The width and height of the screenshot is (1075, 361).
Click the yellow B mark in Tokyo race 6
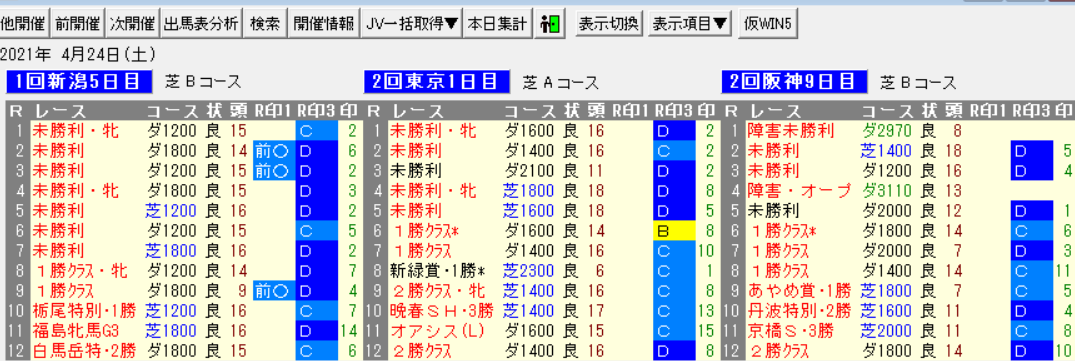click(674, 232)
